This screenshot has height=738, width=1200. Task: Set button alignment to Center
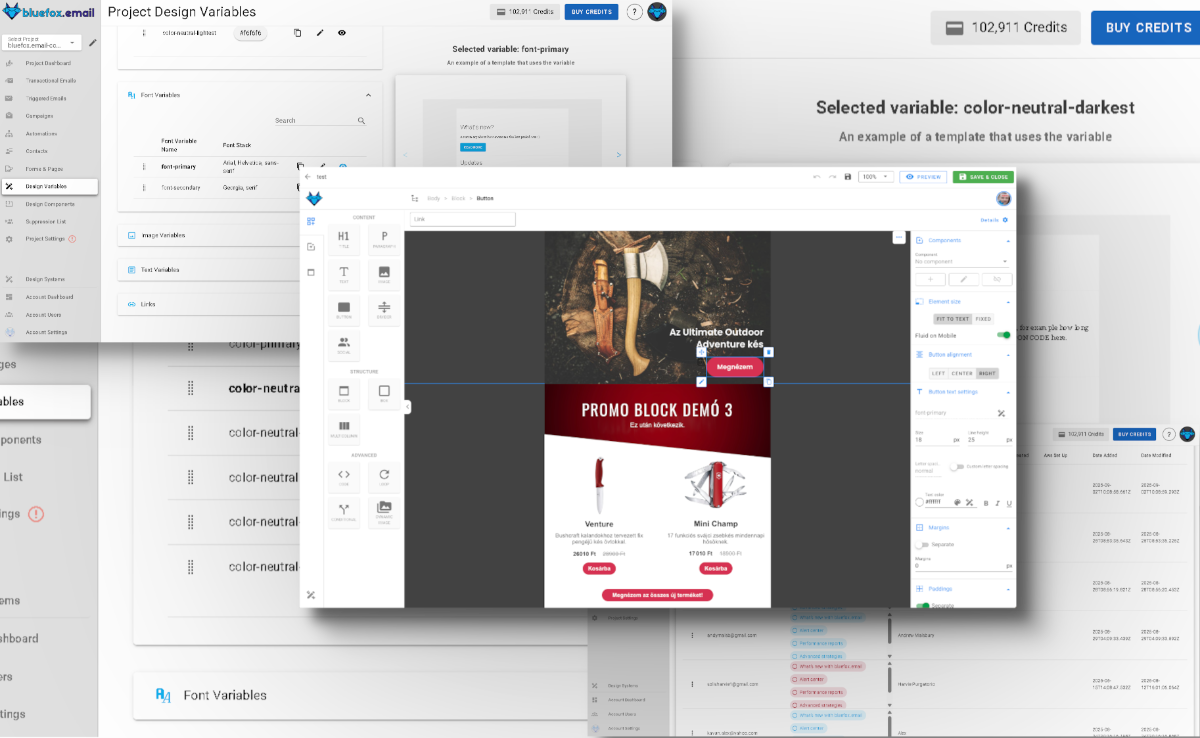(x=962, y=373)
